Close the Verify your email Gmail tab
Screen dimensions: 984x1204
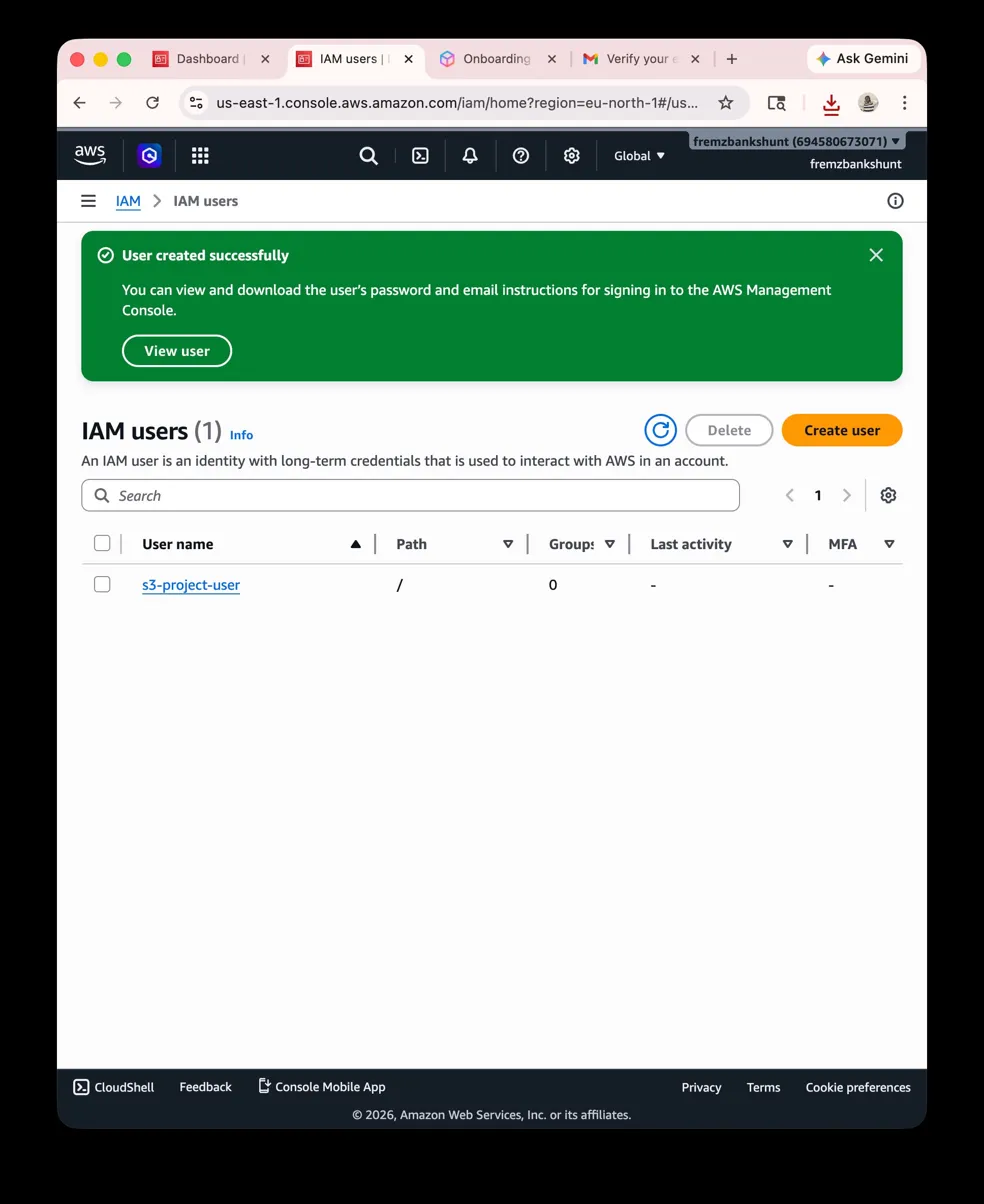[x=695, y=59]
